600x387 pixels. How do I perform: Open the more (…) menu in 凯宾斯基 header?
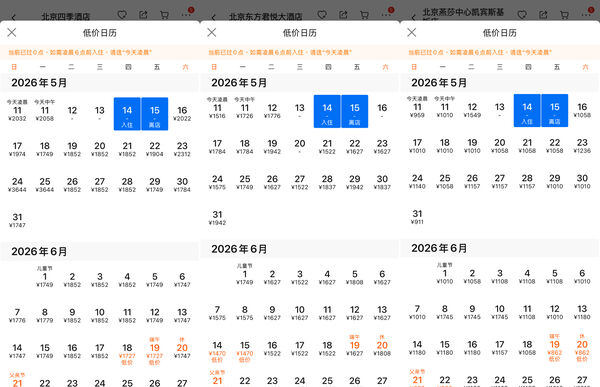tap(586, 15)
